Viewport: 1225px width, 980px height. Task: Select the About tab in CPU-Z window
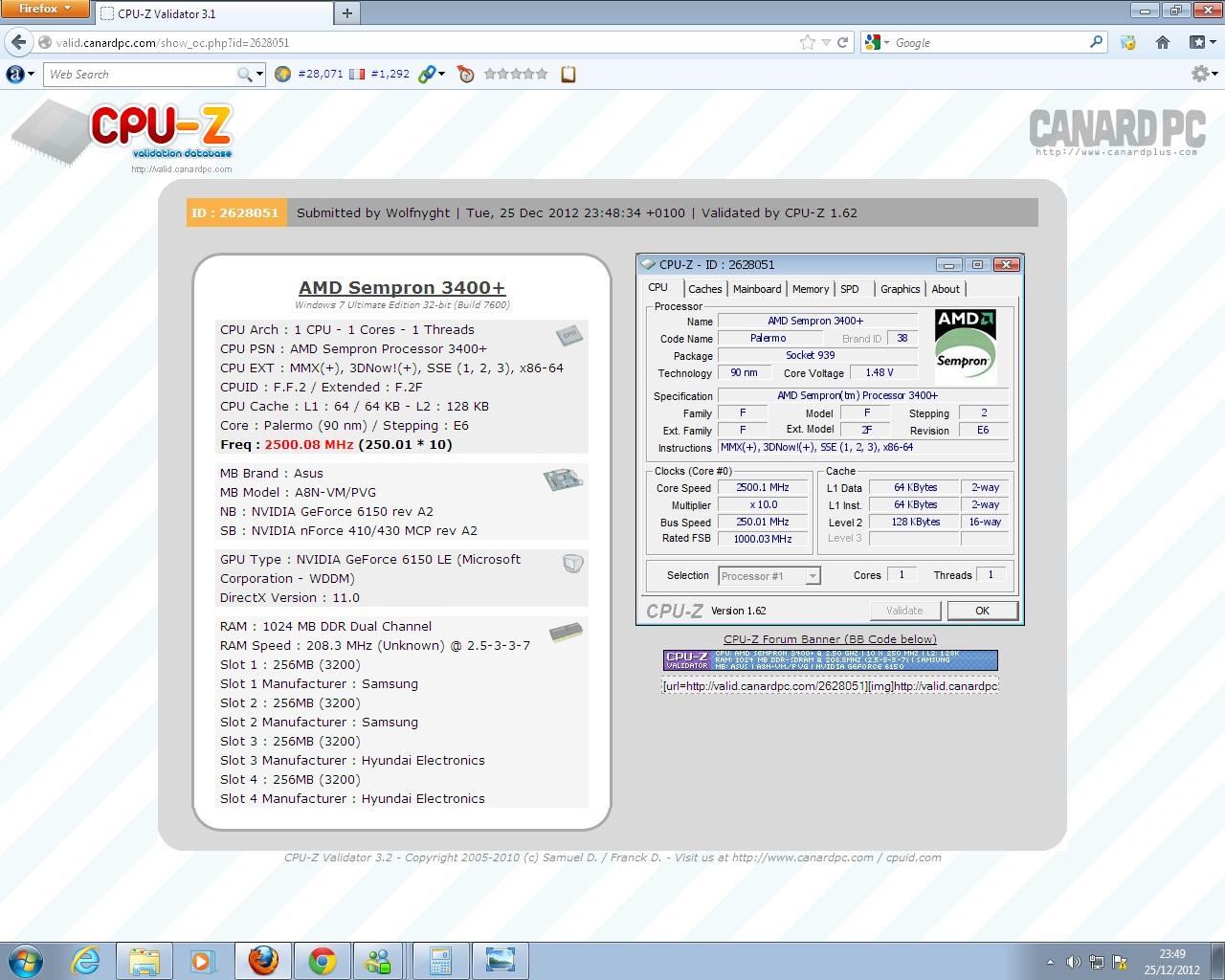[946, 289]
